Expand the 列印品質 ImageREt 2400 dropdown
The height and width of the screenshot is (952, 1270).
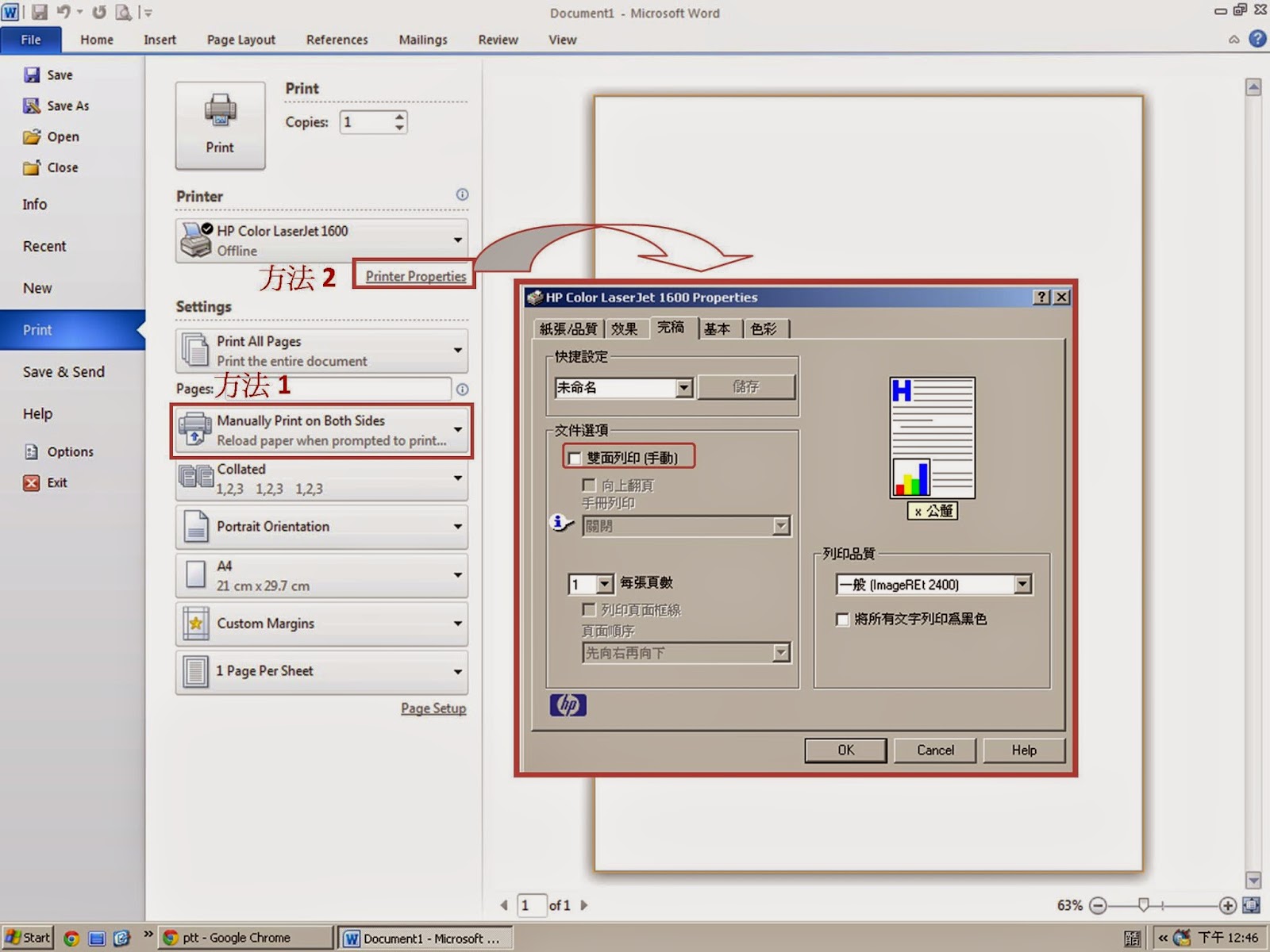tap(1022, 585)
